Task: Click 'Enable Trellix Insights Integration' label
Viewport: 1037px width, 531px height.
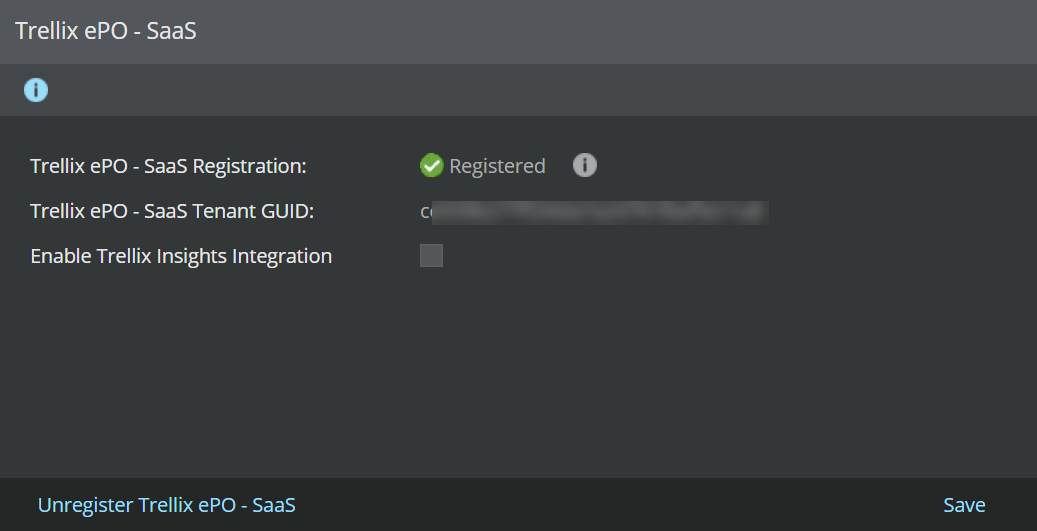Action: (x=181, y=256)
